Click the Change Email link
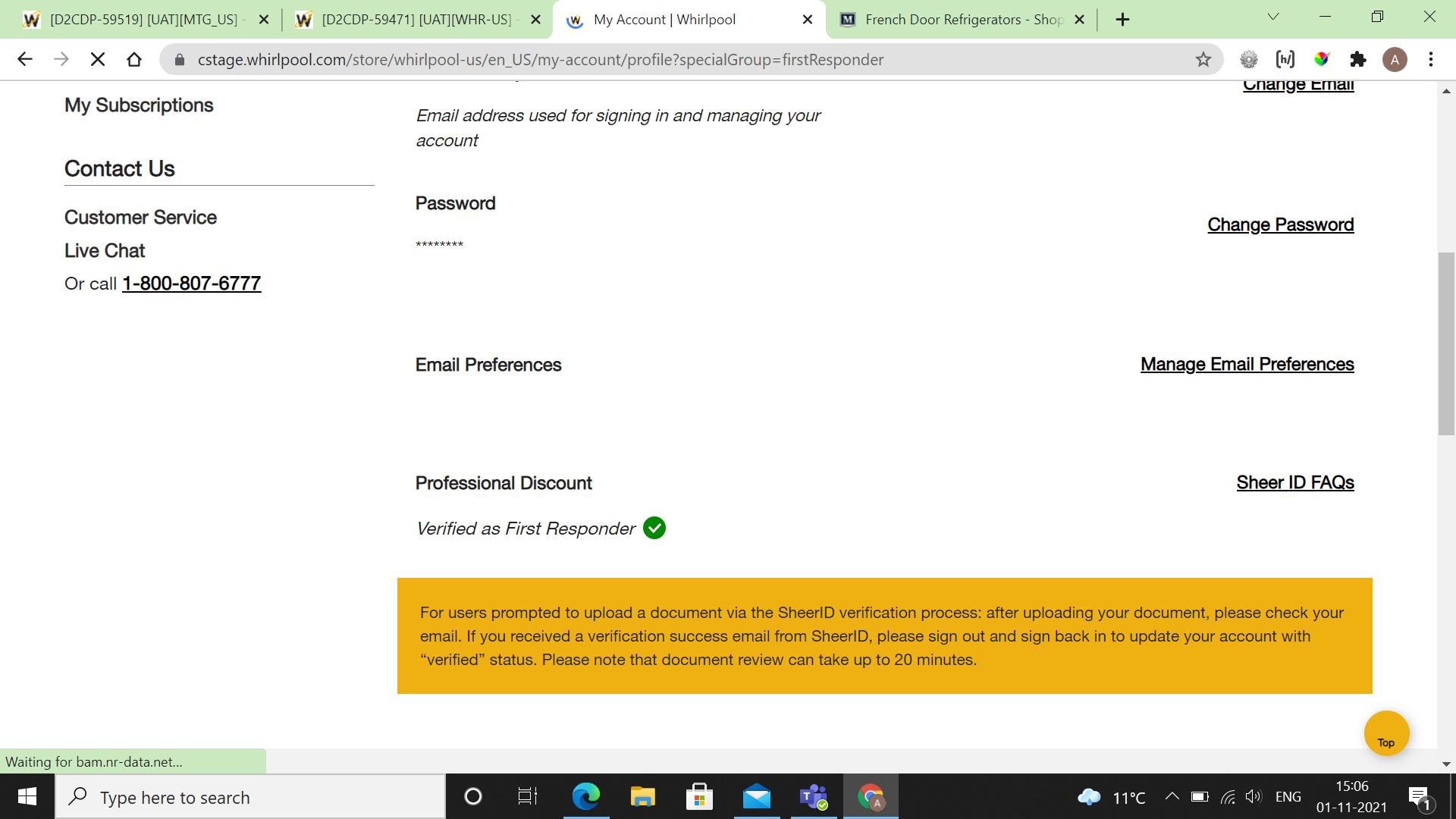 1298,84
